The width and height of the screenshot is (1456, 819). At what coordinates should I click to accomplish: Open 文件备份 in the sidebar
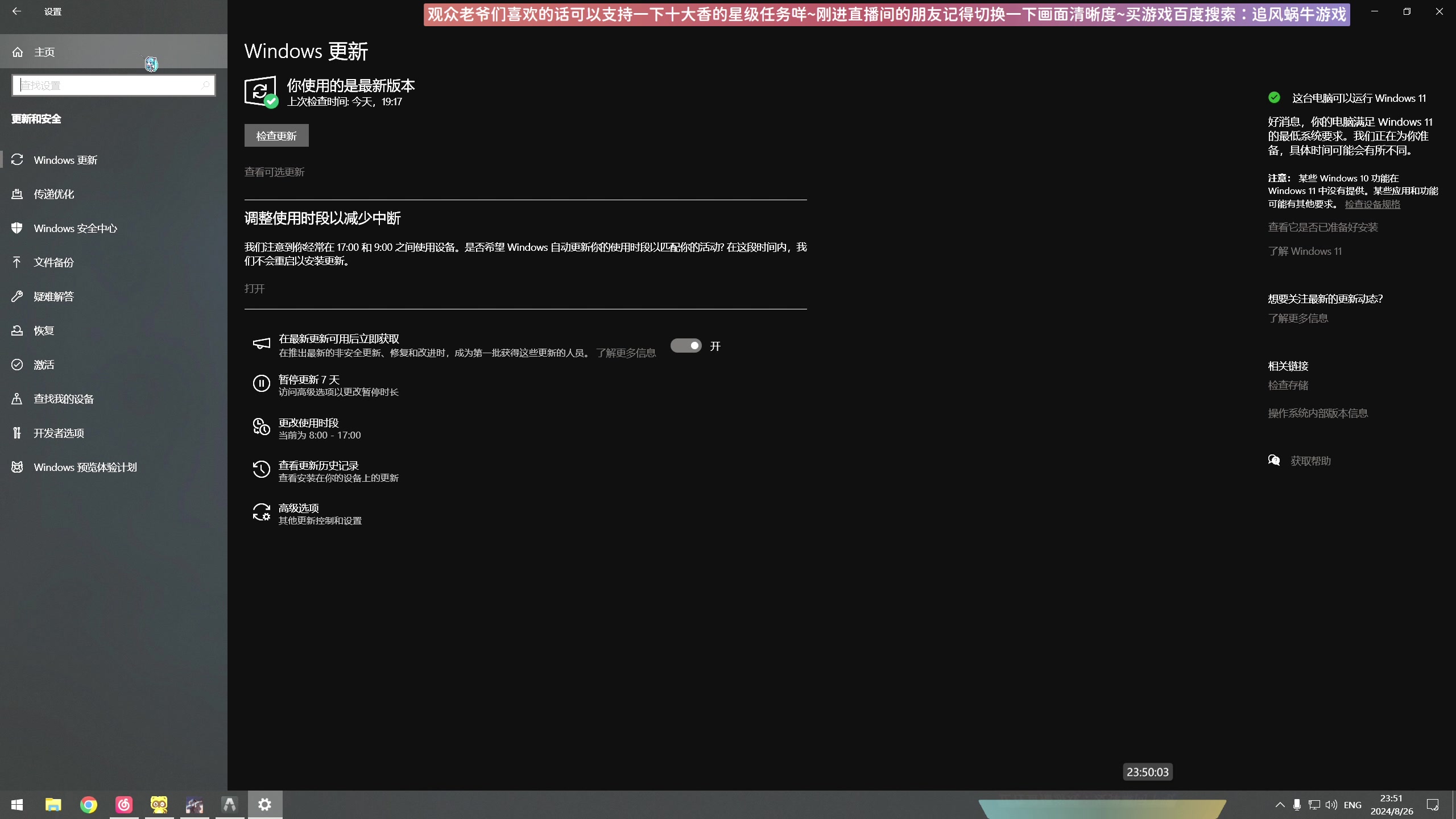click(114, 262)
